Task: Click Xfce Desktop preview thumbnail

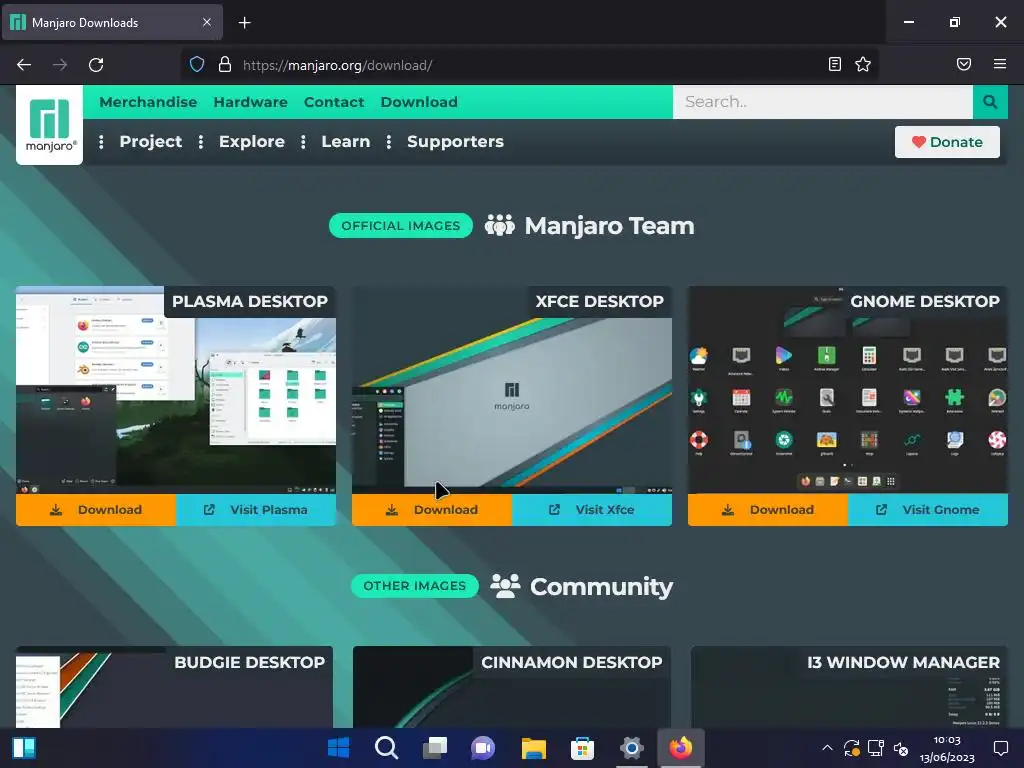Action: (x=512, y=390)
